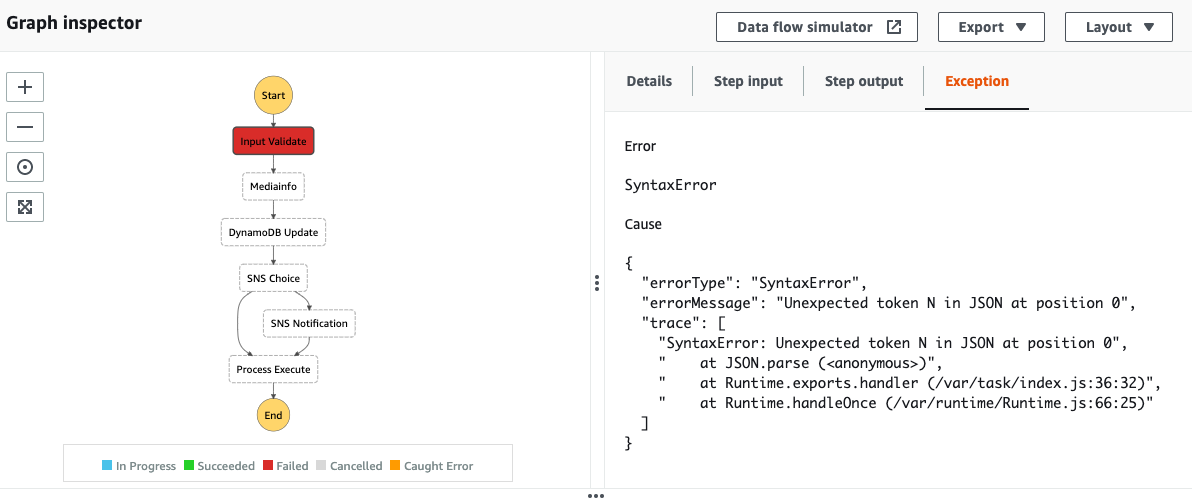Click the vertical panel divider handle
The height and width of the screenshot is (500, 1192).
(x=598, y=283)
